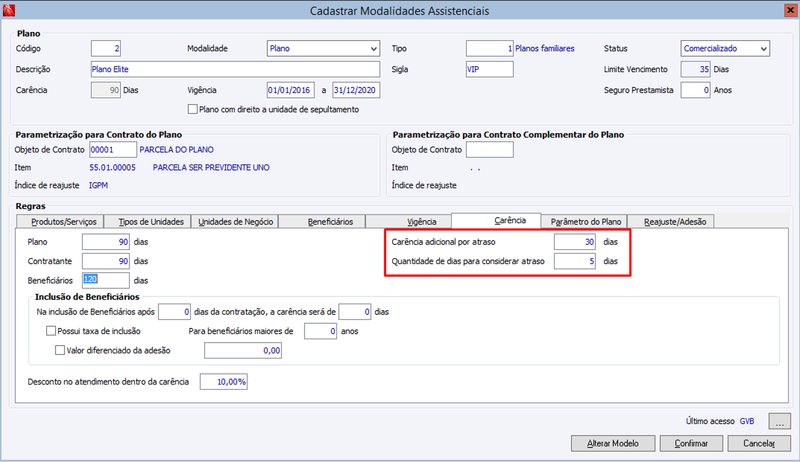Click the PARCELA SER PREVIDENTE UNO text
The image size is (800, 462).
[x=211, y=167]
